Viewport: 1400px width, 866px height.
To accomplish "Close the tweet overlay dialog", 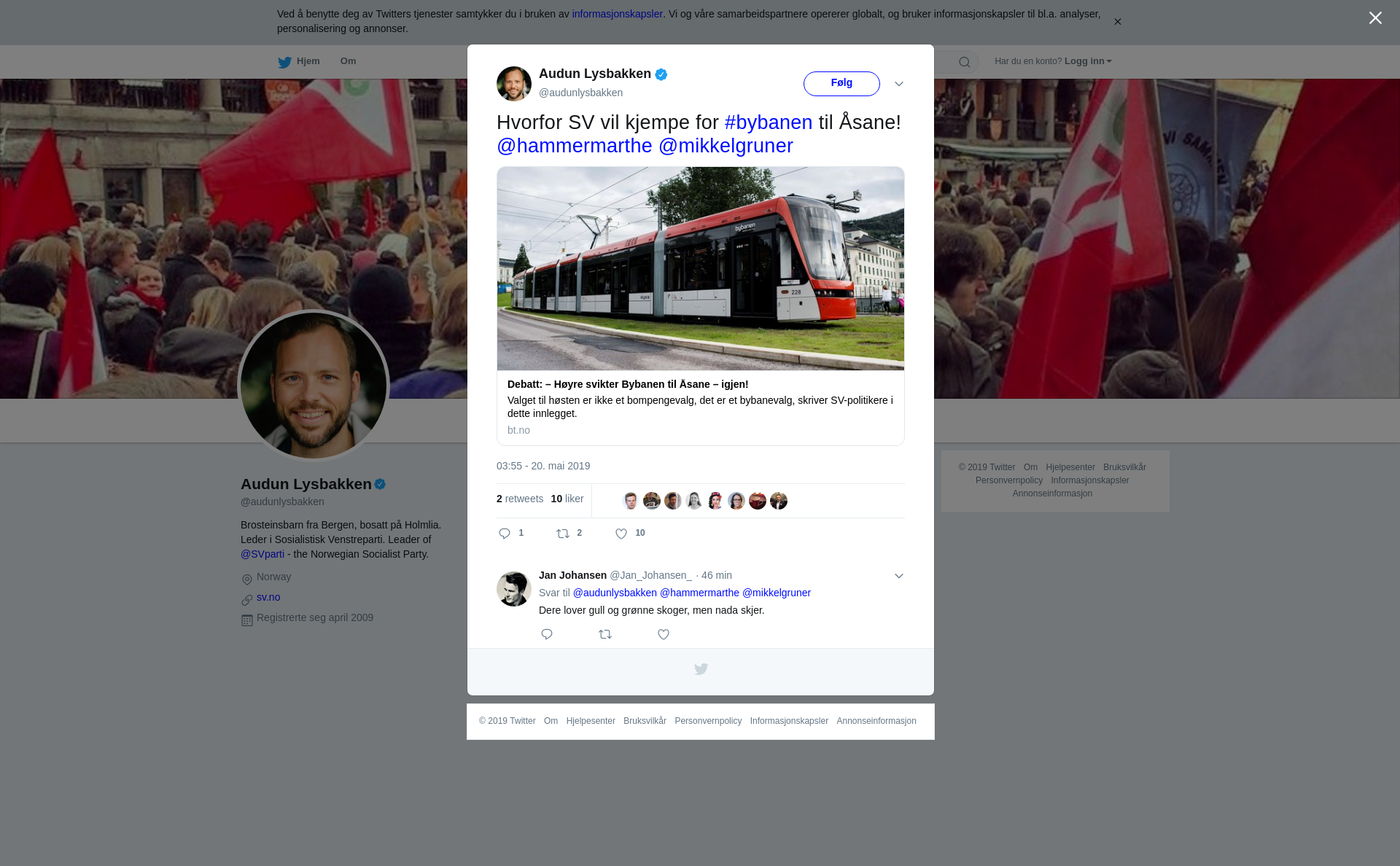I will pos(1375,18).
